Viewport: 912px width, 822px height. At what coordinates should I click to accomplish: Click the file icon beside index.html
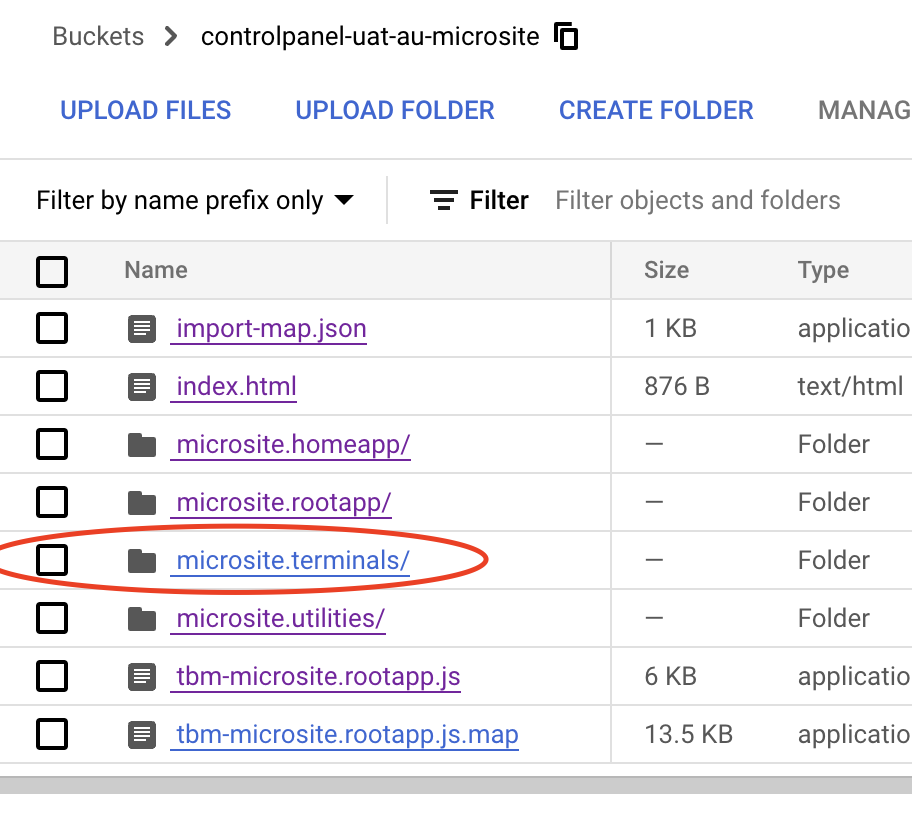tap(142, 386)
